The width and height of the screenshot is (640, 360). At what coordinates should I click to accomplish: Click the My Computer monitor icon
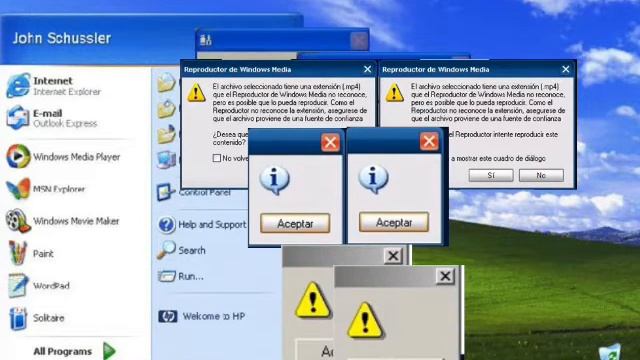point(167,160)
